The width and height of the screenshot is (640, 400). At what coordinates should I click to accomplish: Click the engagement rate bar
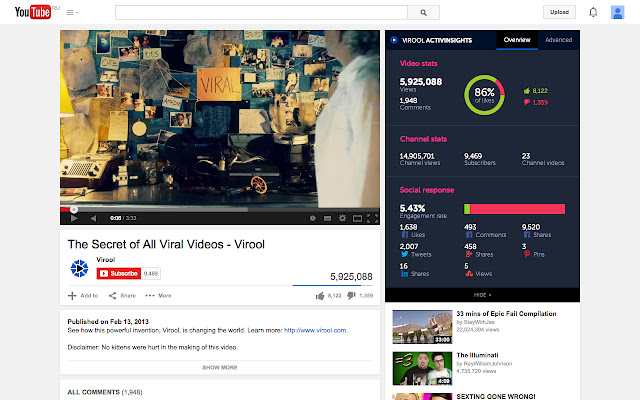[514, 209]
